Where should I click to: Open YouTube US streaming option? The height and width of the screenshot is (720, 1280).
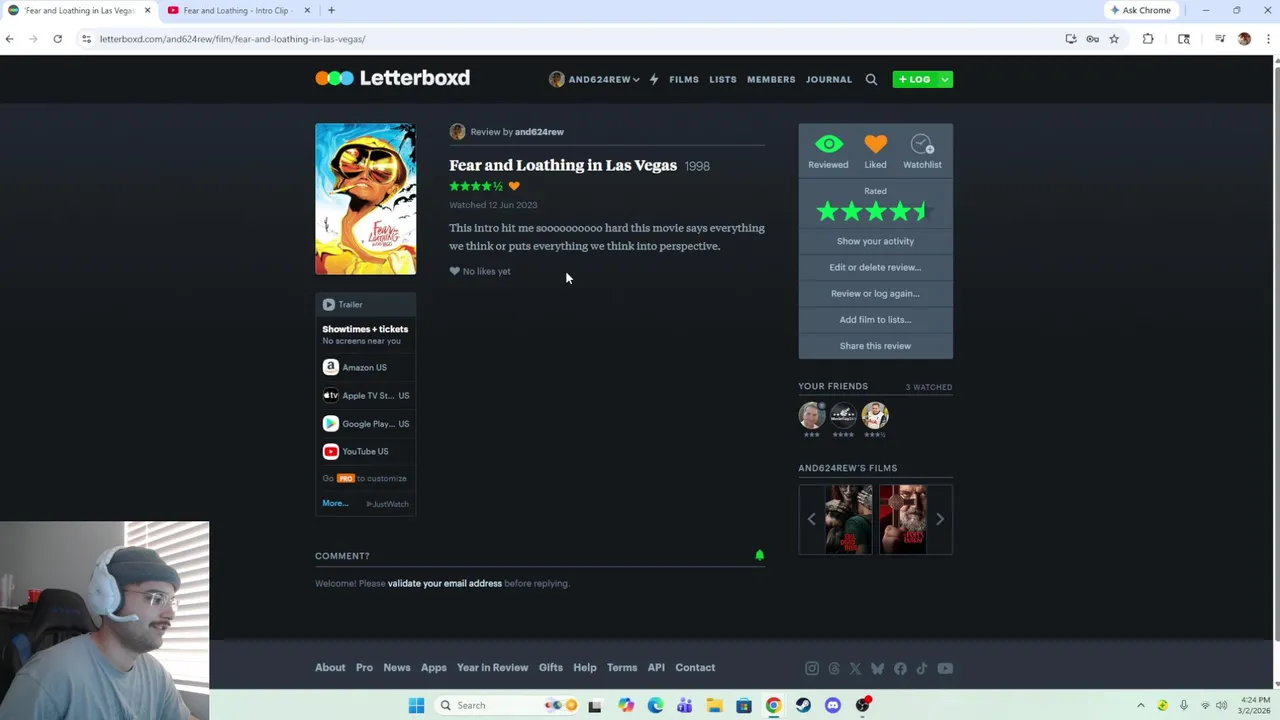[365, 451]
